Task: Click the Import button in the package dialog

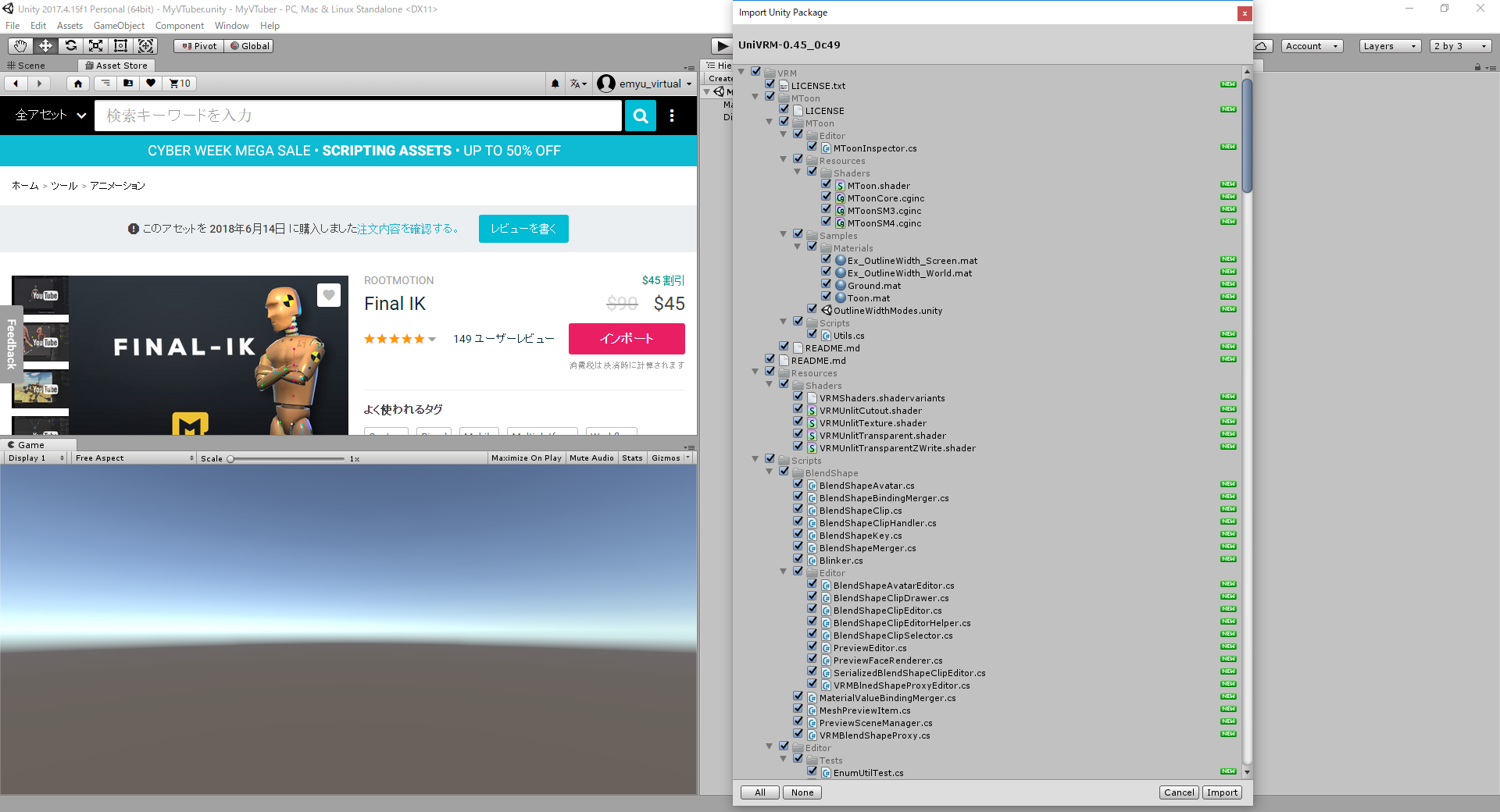Action: click(1221, 792)
